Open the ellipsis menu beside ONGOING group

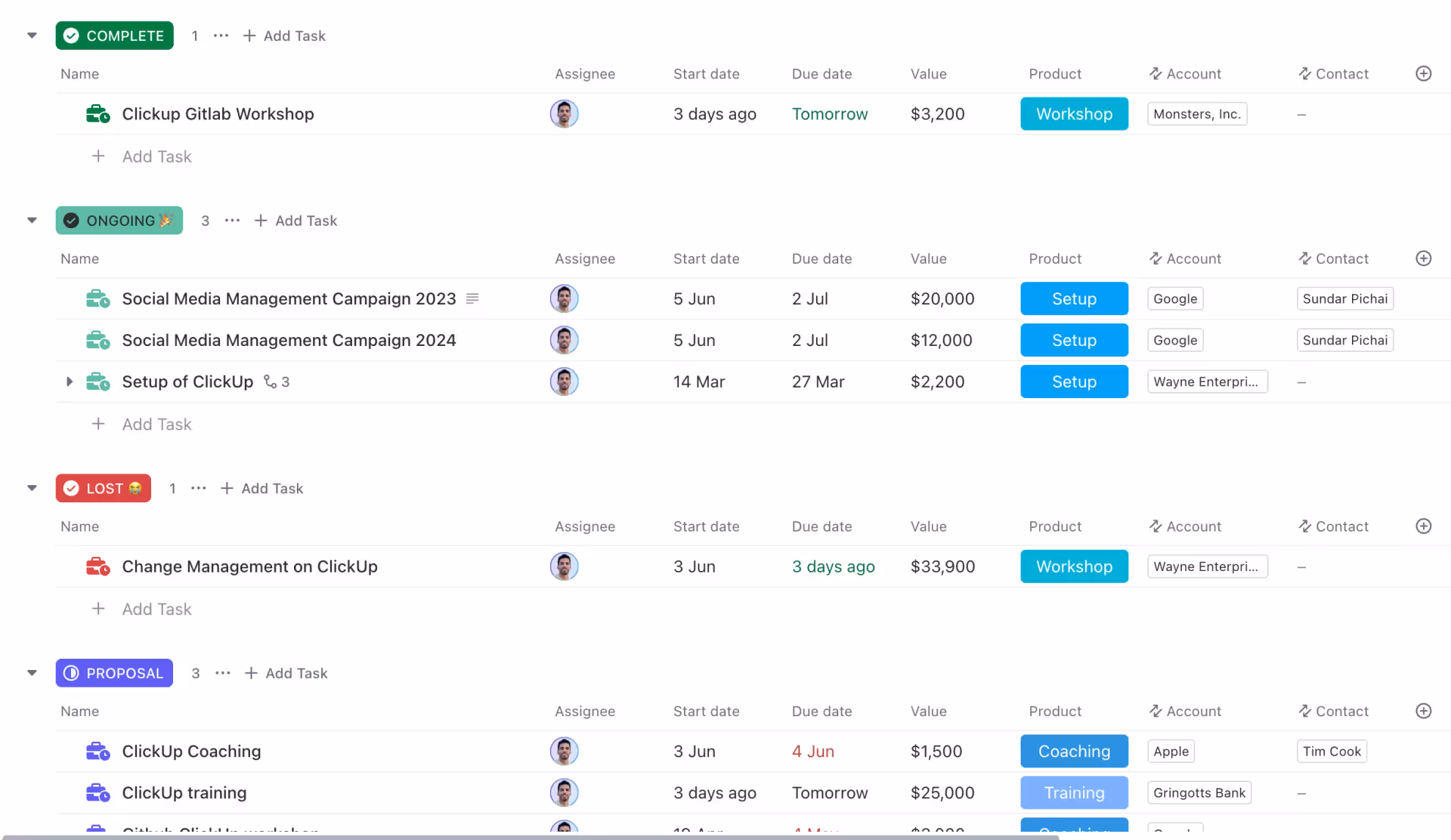click(232, 221)
